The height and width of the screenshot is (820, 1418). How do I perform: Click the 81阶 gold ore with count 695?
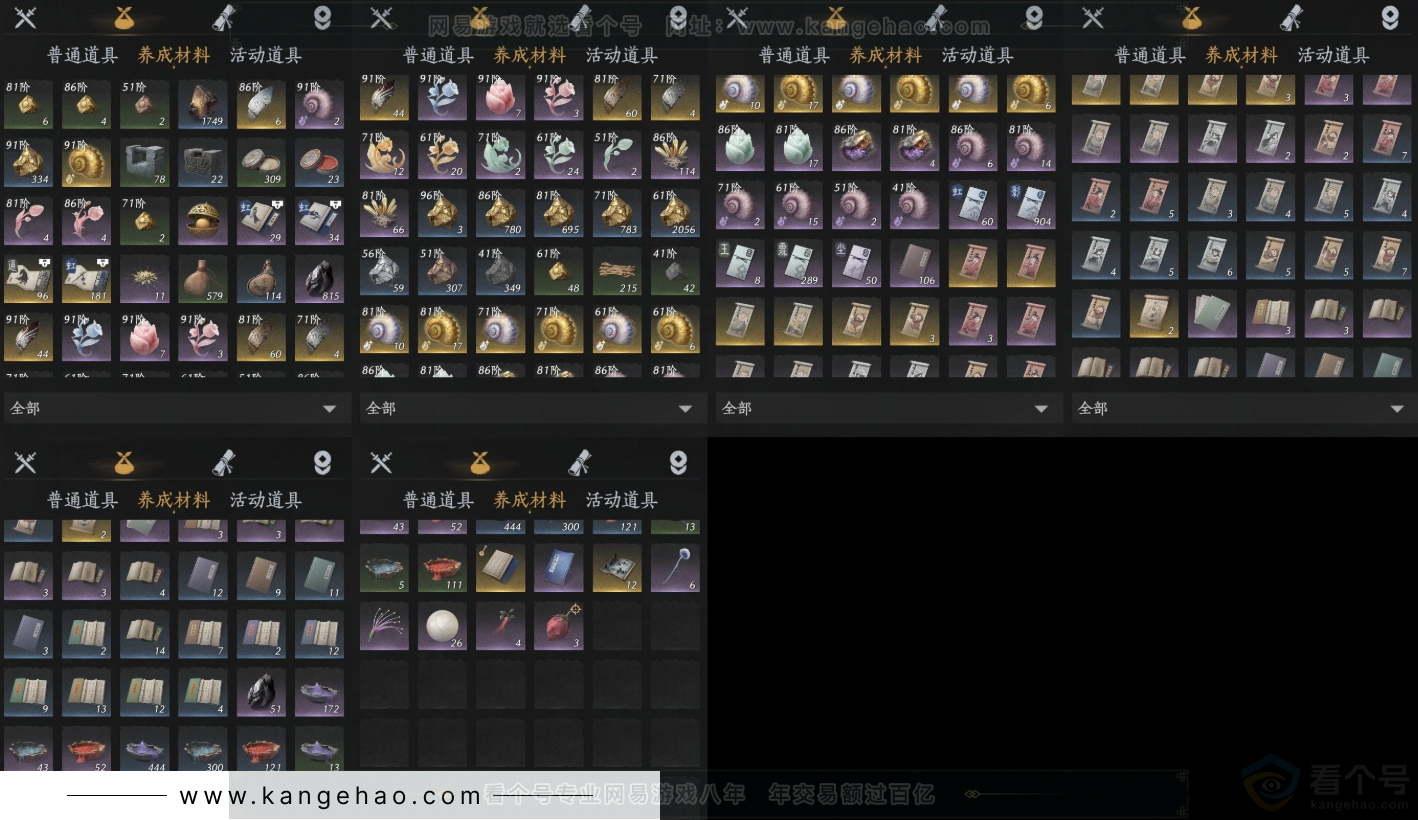[558, 213]
